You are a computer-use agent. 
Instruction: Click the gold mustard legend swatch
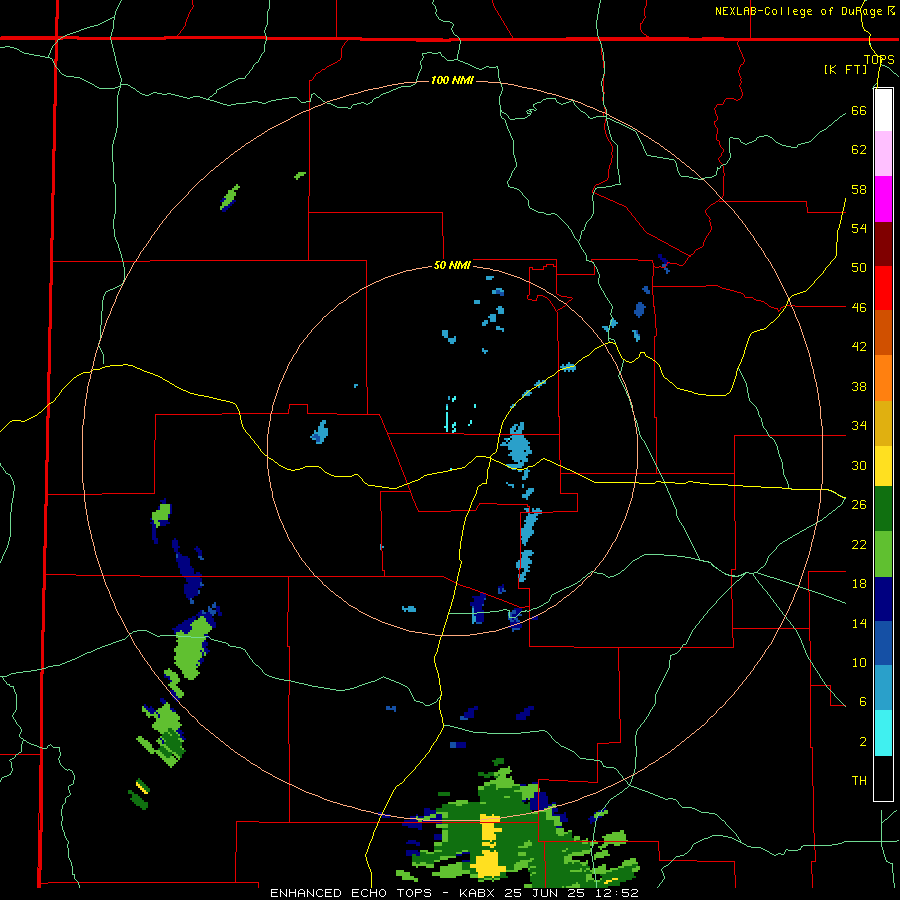(x=883, y=423)
